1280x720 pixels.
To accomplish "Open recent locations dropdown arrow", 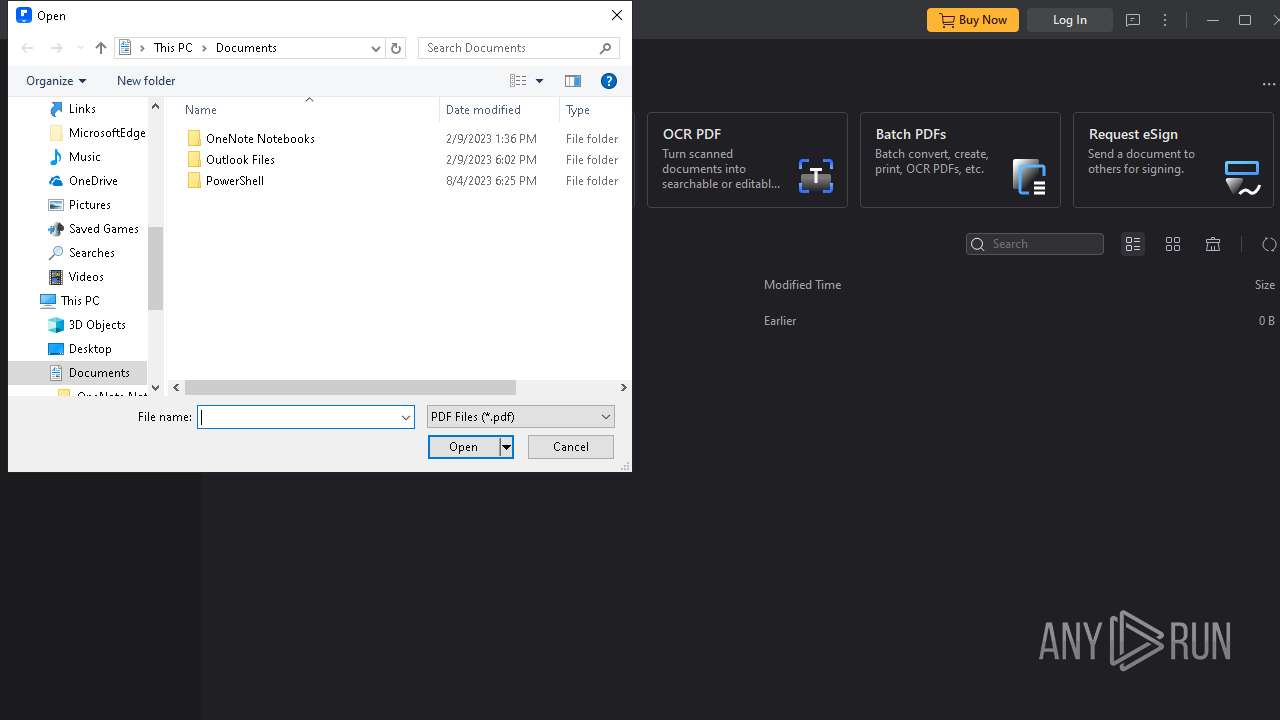I will click(x=81, y=48).
